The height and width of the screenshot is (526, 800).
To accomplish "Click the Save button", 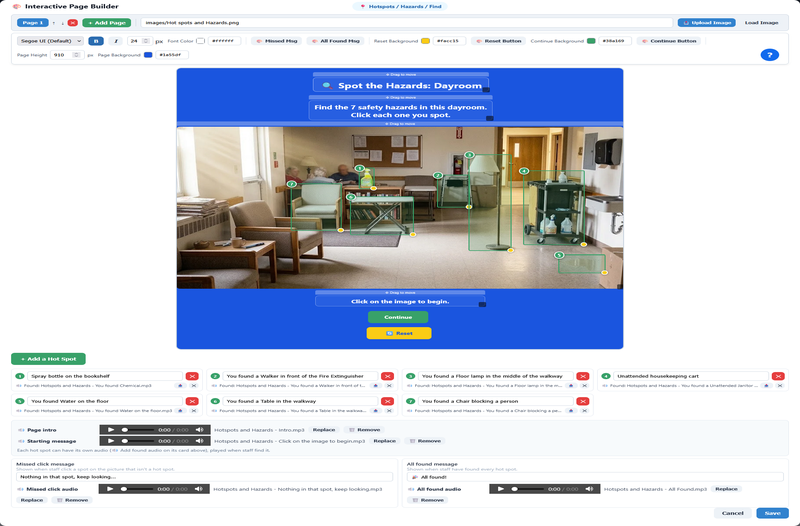I will [x=772, y=513].
